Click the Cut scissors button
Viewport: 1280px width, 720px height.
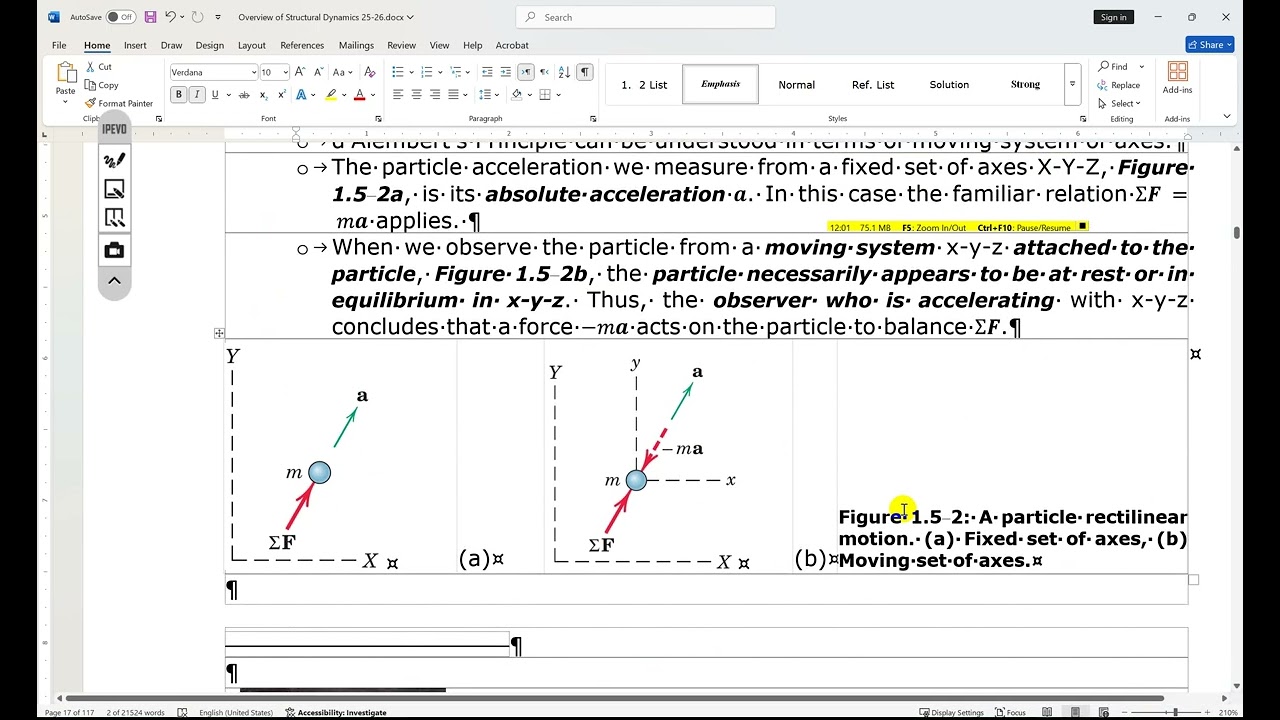point(98,67)
